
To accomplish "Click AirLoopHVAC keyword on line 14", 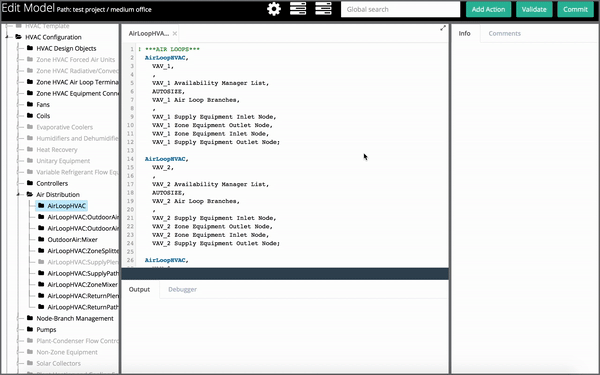I will pyautogui.click(x=165, y=159).
